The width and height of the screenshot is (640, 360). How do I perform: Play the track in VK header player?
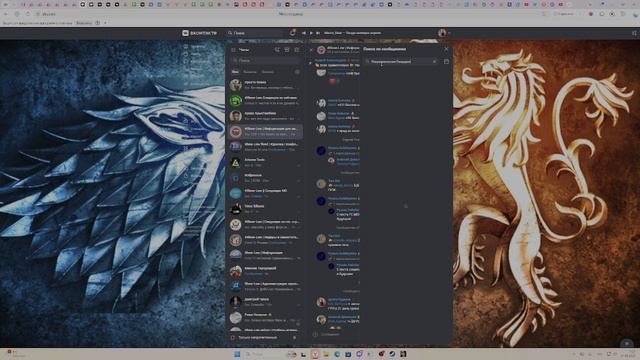[x=311, y=33]
